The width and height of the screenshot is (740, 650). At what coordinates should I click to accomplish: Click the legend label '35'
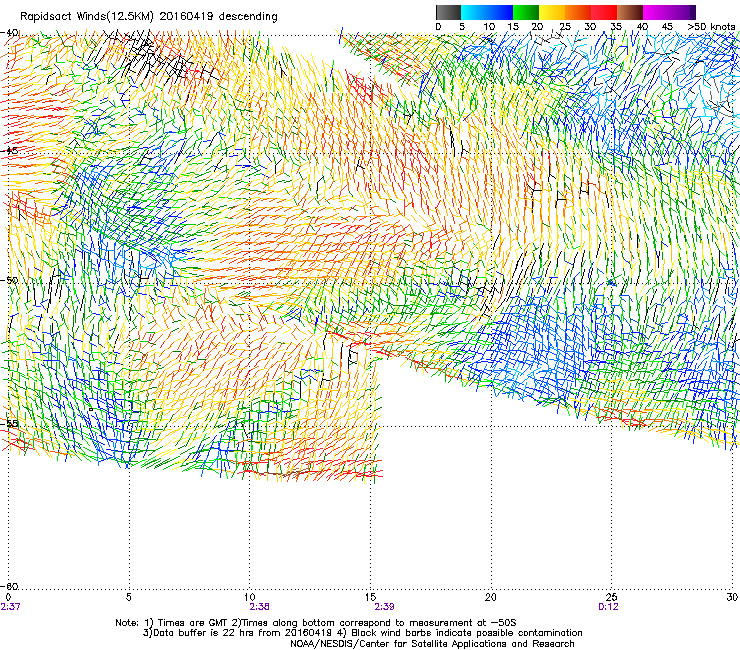pyautogui.click(x=616, y=27)
